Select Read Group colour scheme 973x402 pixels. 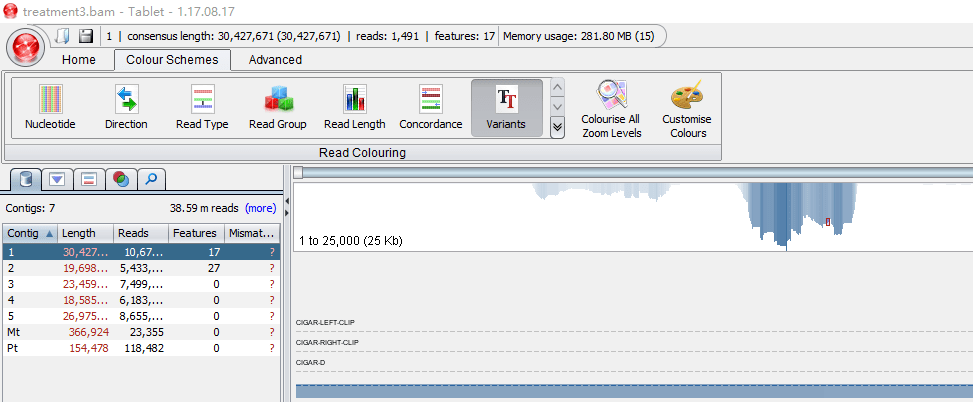(278, 107)
